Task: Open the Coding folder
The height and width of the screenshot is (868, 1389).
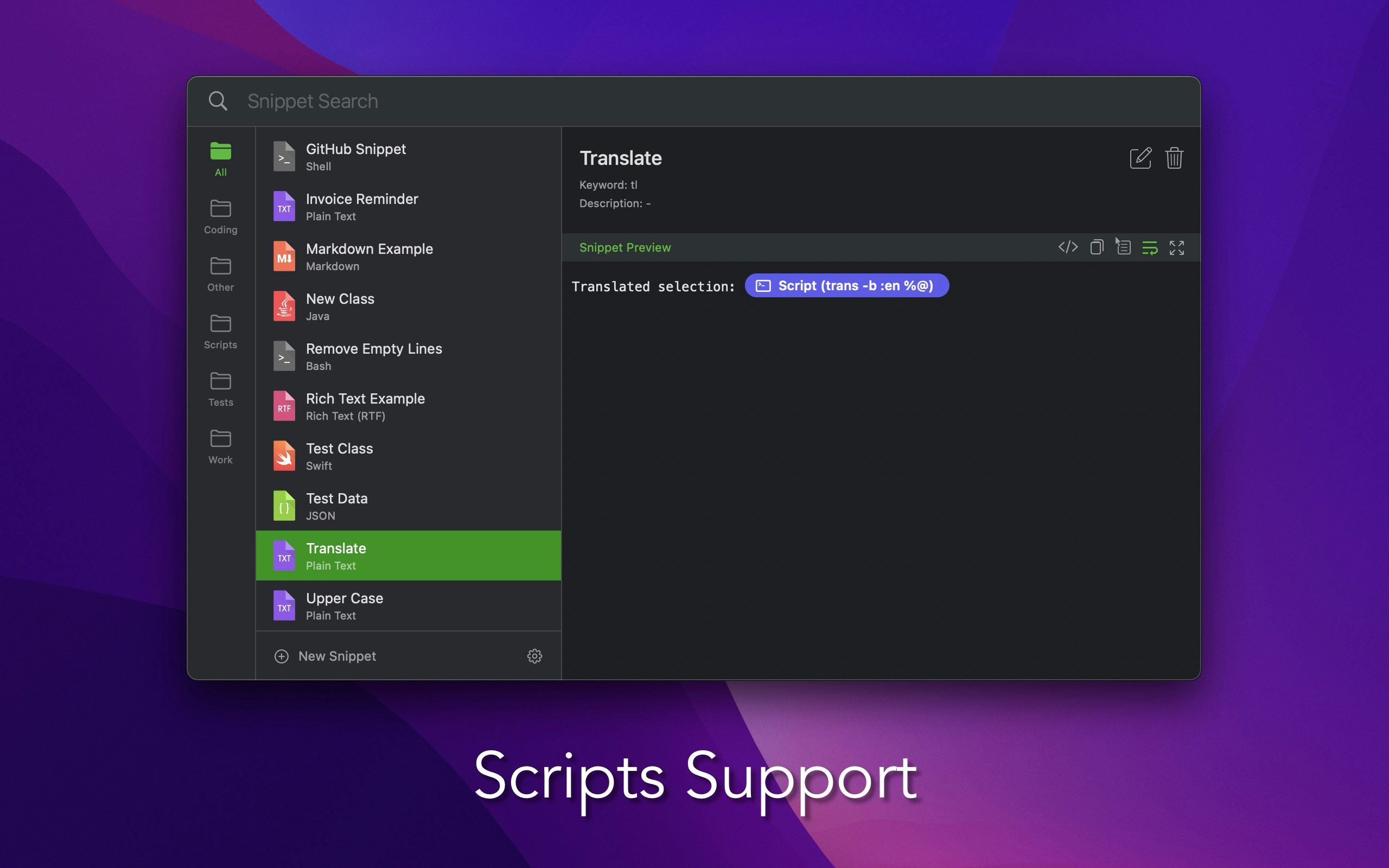Action: tap(220, 217)
